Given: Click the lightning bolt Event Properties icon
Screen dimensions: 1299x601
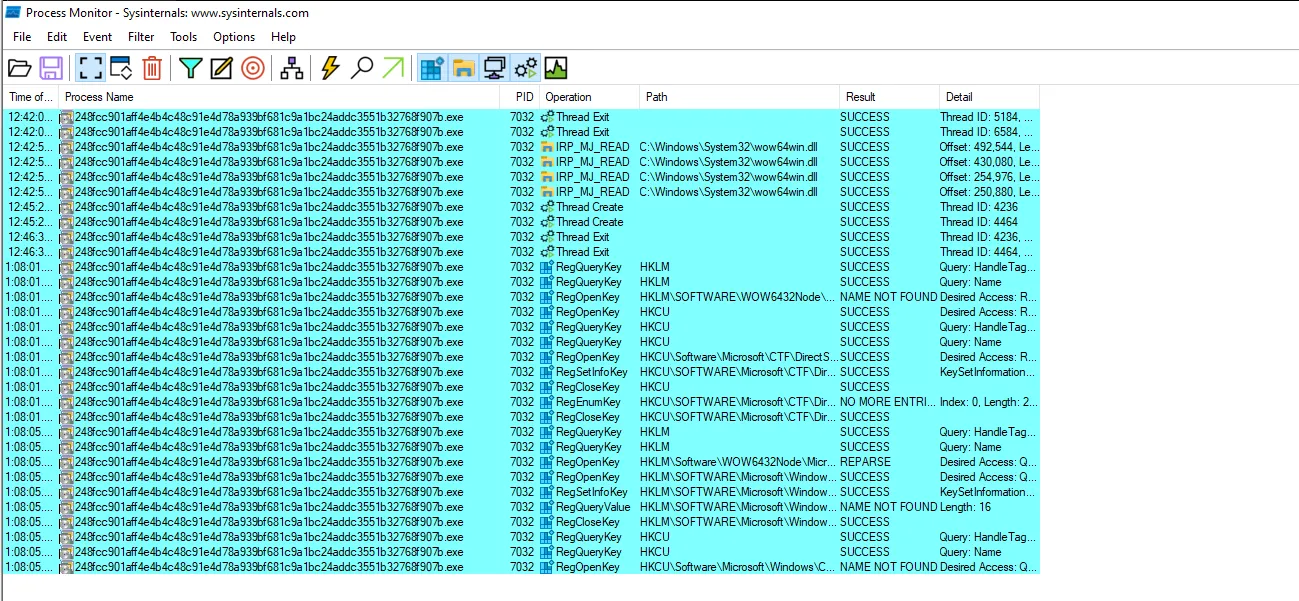Looking at the screenshot, I should pyautogui.click(x=330, y=68).
